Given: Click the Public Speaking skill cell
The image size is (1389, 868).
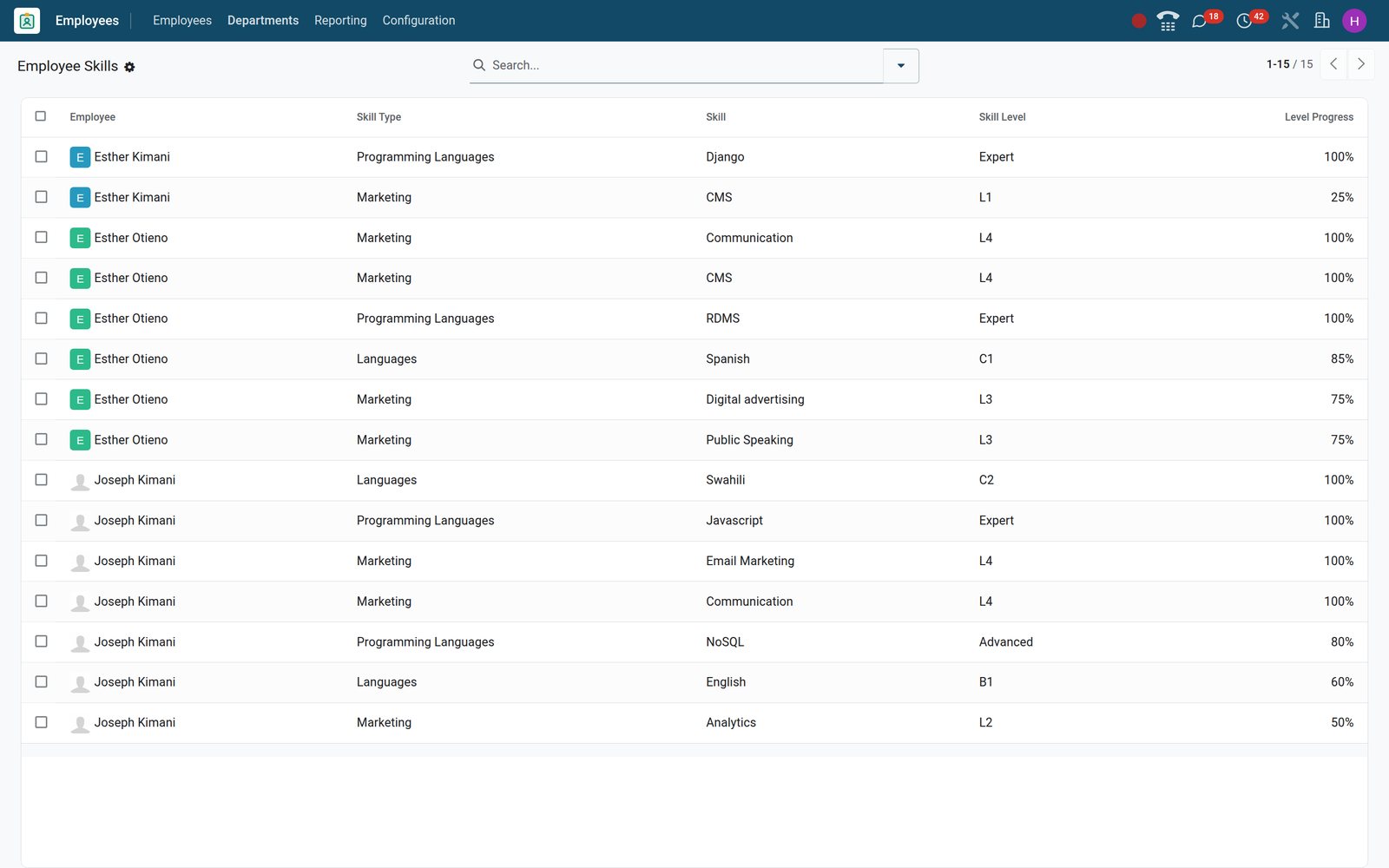Looking at the screenshot, I should [749, 440].
